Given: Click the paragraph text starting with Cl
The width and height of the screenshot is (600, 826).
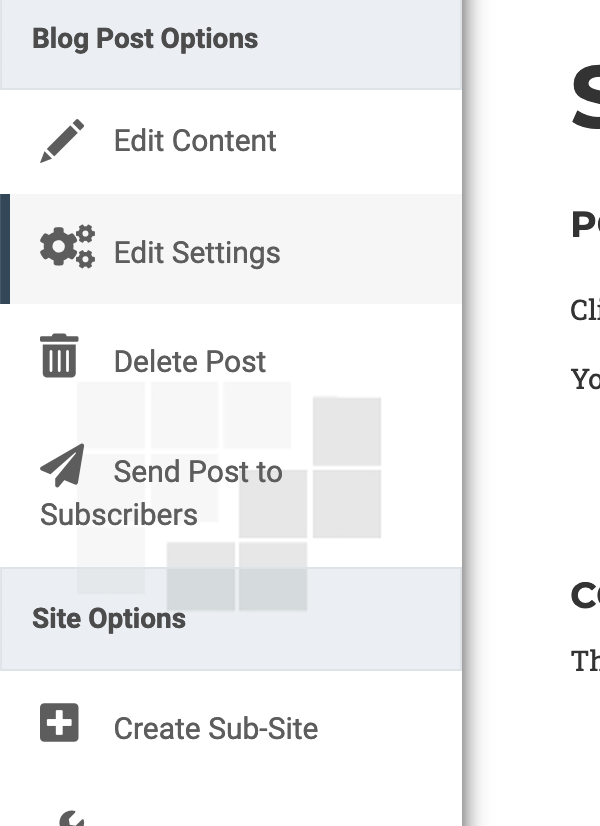Looking at the screenshot, I should [x=585, y=310].
